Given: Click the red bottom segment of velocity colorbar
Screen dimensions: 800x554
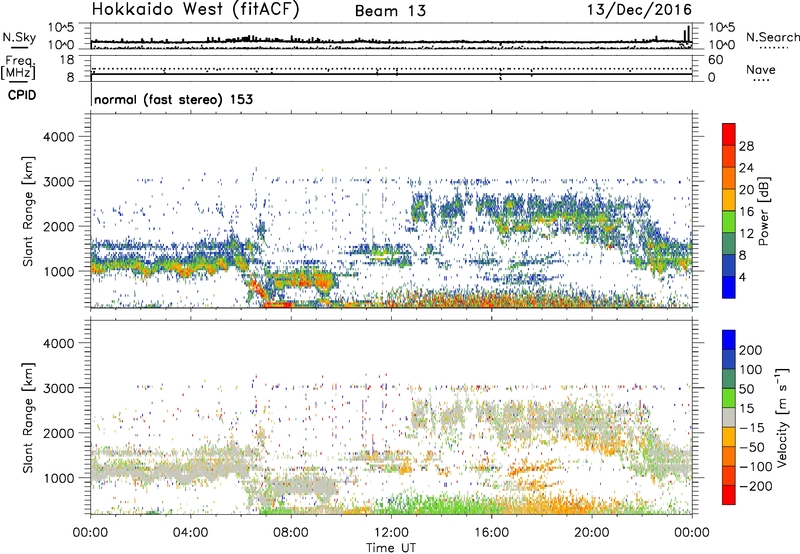Looking at the screenshot, I should pyautogui.click(x=729, y=495).
